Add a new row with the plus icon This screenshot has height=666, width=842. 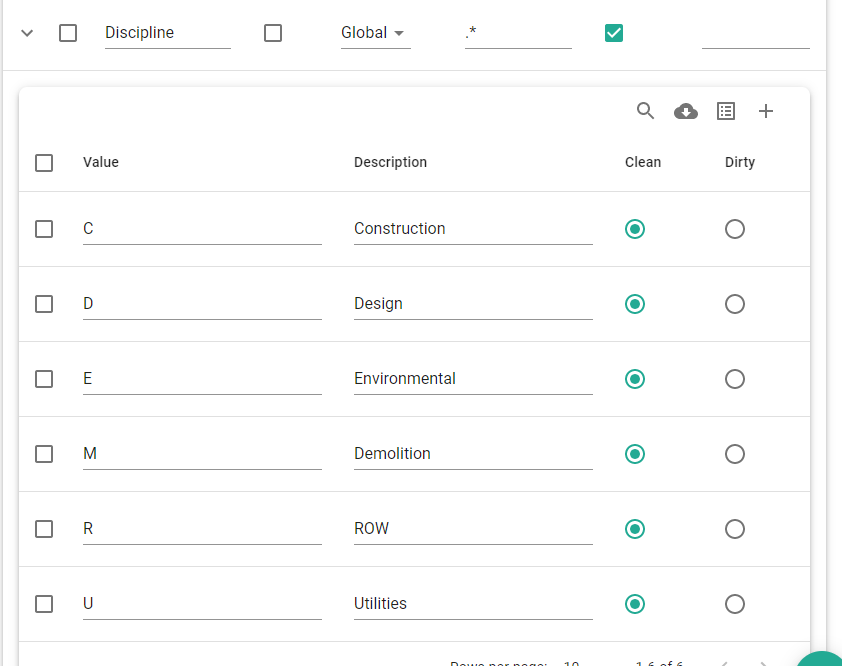(766, 111)
